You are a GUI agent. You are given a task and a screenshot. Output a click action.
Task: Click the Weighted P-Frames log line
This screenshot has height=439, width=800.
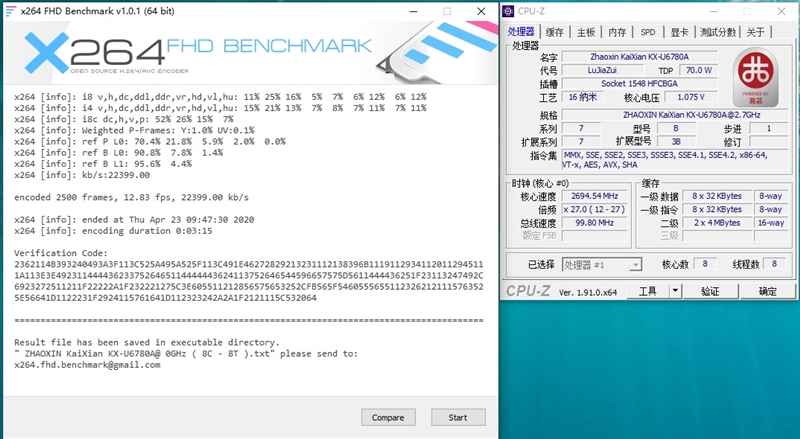pos(134,130)
